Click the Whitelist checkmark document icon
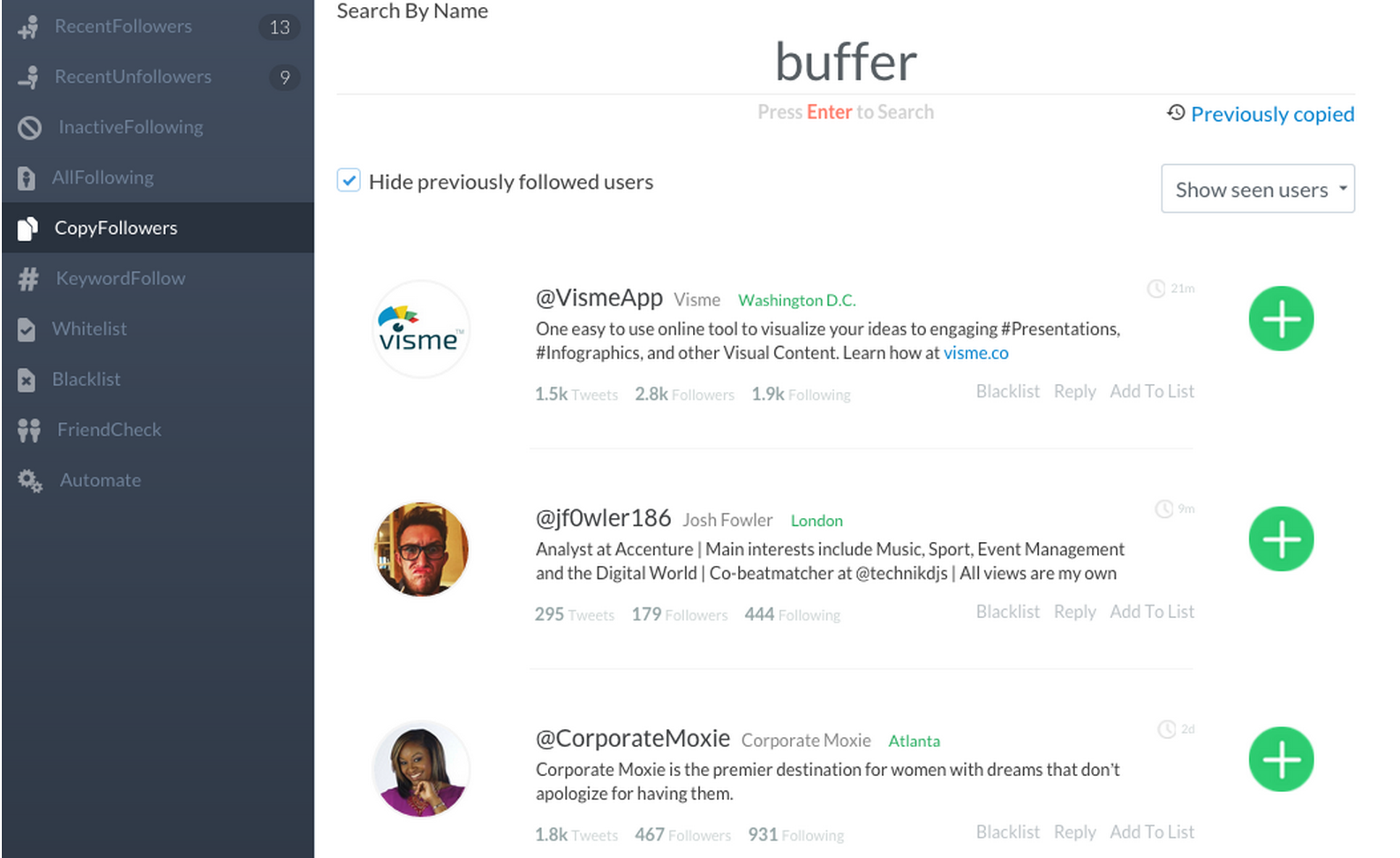 [x=26, y=329]
